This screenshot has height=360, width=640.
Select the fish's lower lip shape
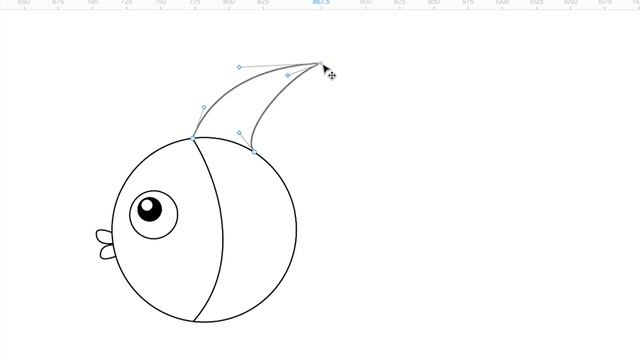(x=107, y=252)
